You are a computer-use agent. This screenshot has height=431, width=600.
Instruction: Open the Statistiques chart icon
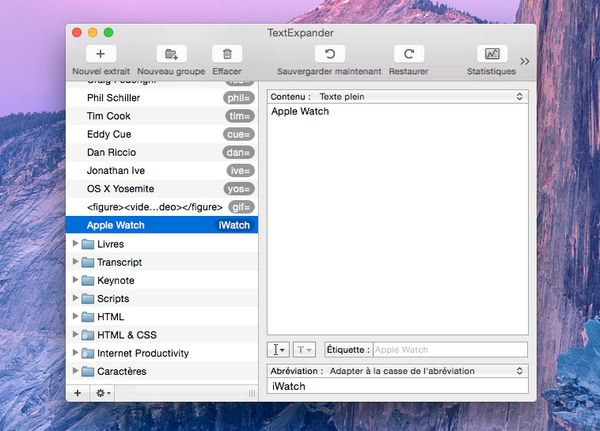click(x=492, y=54)
